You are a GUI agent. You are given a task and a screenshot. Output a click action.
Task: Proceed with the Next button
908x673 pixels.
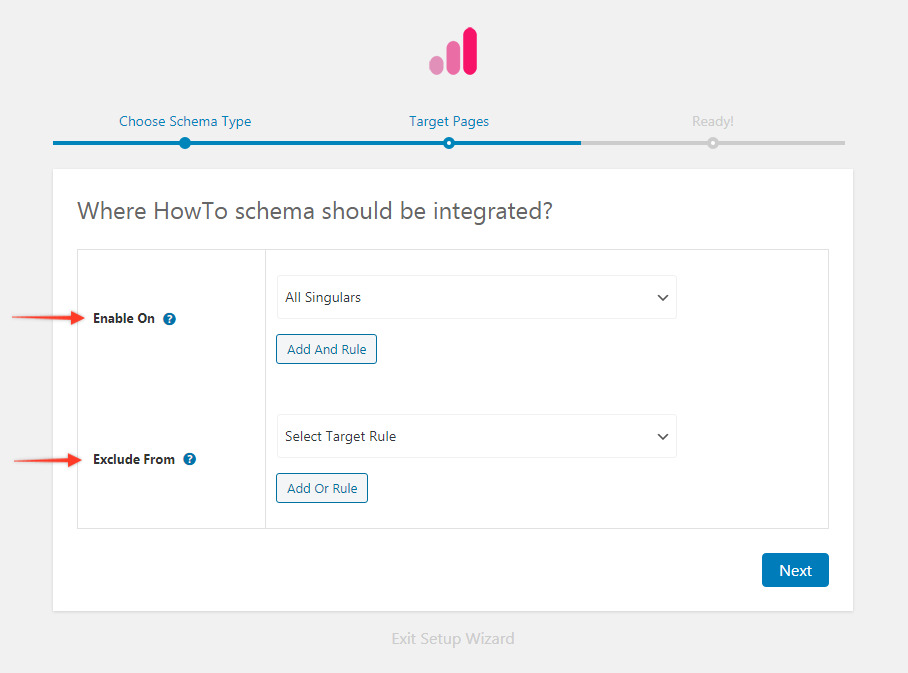tap(795, 570)
